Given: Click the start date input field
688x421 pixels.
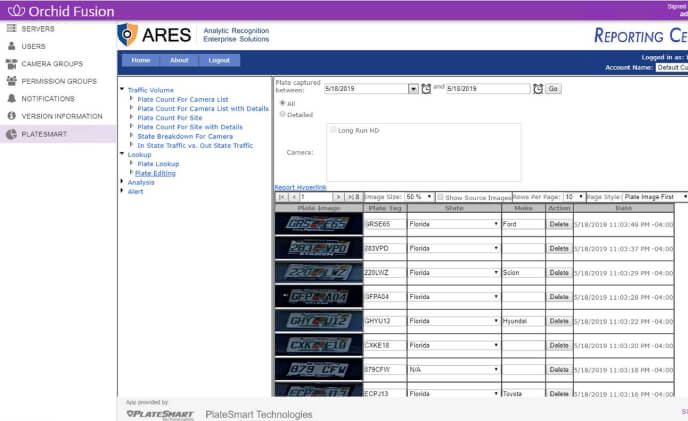Looking at the screenshot, I should coord(366,89).
